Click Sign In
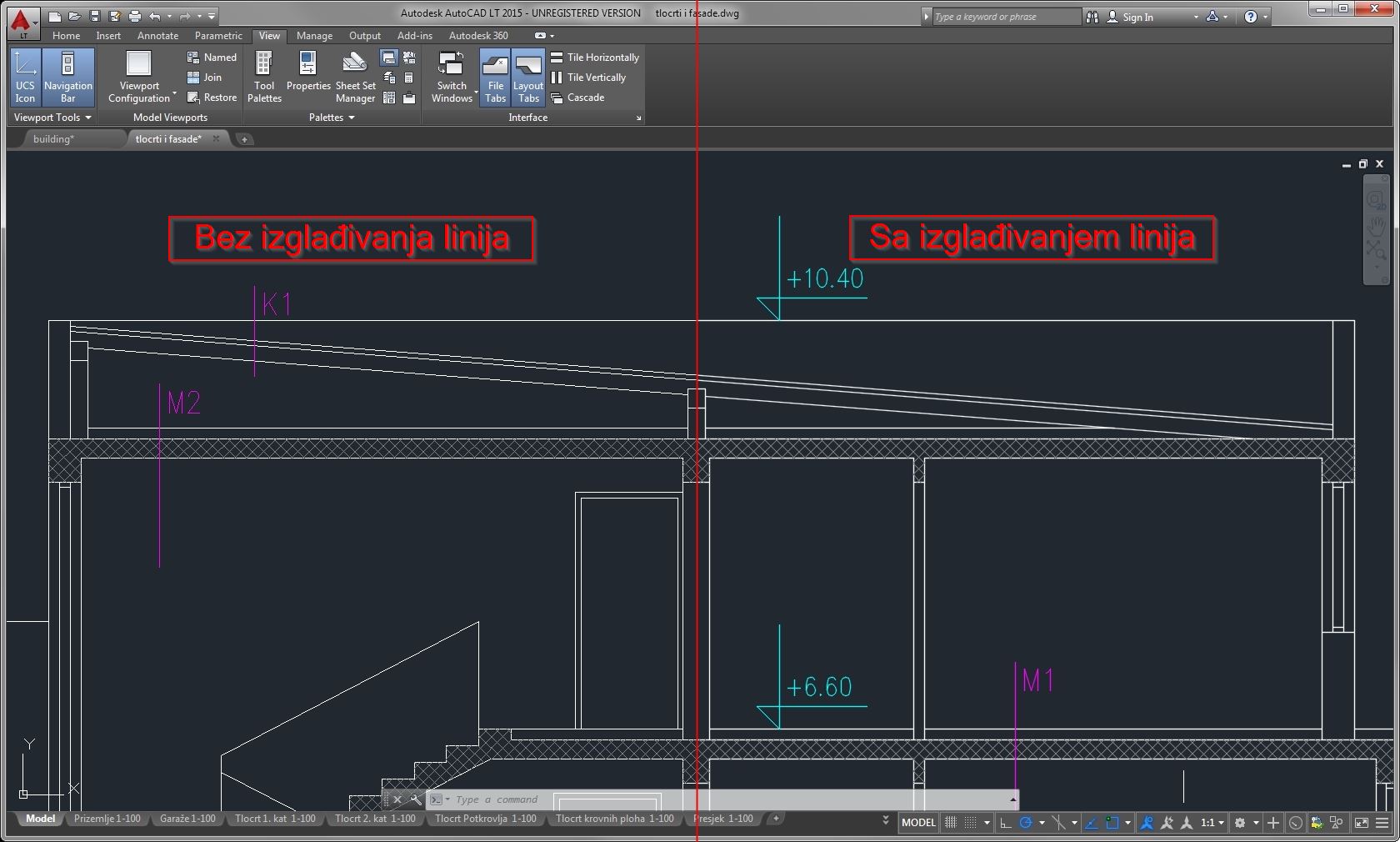This screenshot has height=842, width=1400. [x=1137, y=17]
